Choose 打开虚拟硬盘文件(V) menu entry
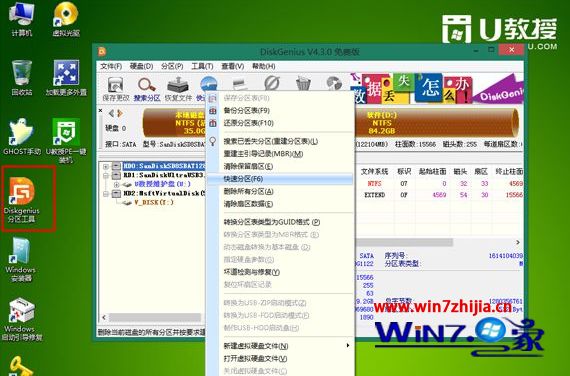 [280, 359]
